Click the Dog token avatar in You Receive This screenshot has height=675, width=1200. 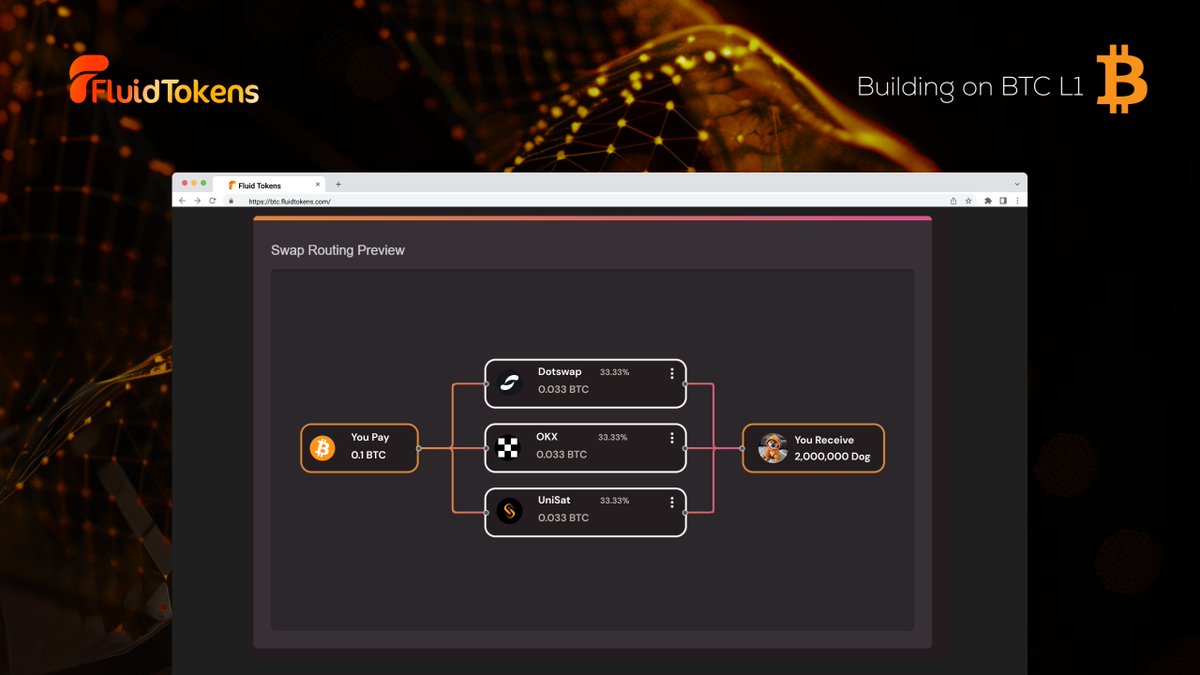point(773,448)
